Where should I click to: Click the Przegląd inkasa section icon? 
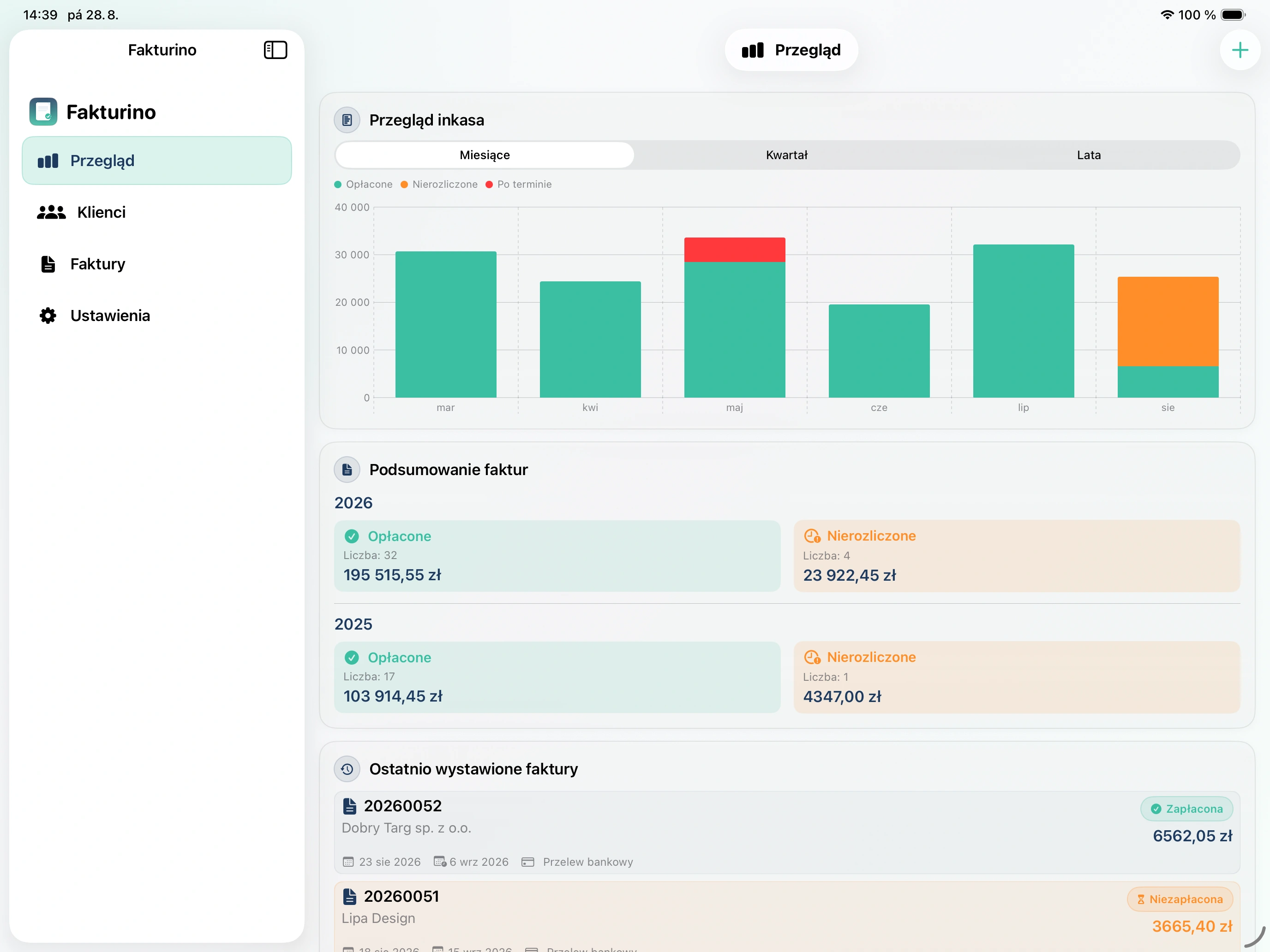[347, 120]
